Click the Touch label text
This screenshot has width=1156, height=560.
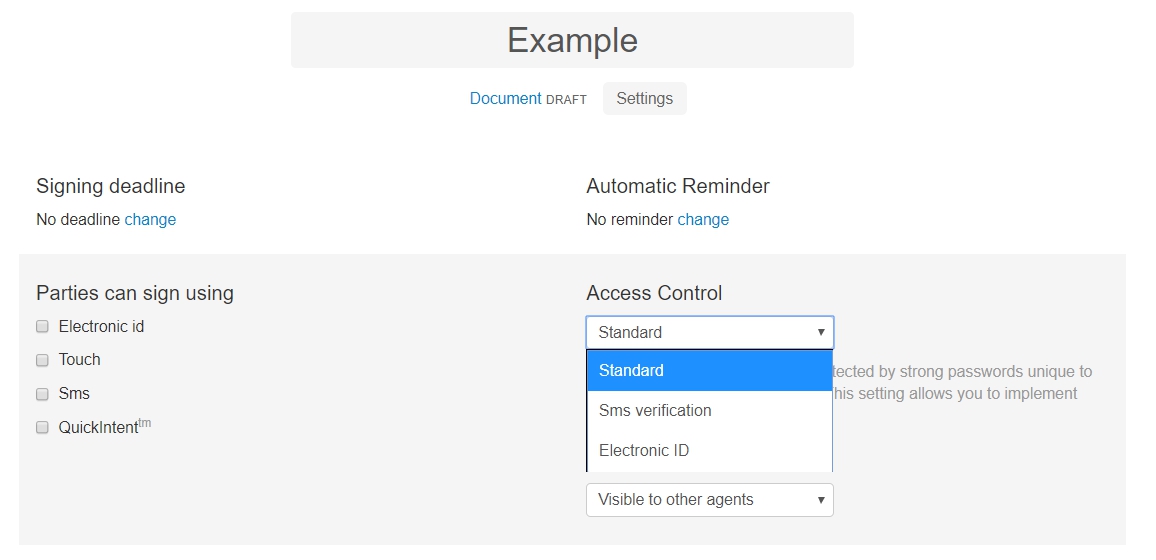(80, 360)
